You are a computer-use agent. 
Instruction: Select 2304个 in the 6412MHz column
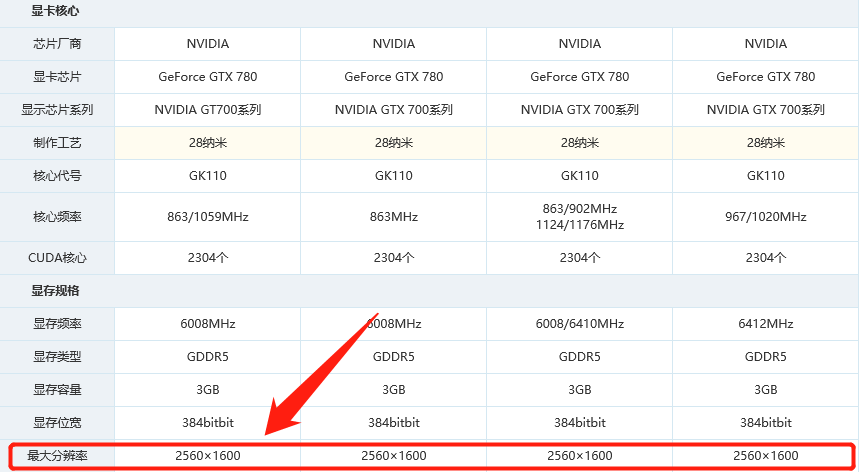pos(766,258)
